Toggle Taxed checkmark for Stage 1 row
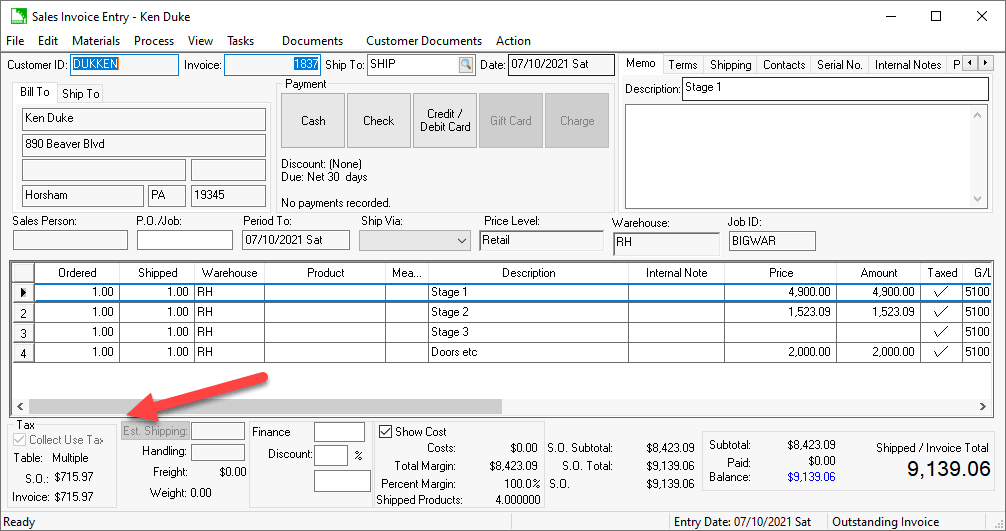 (x=939, y=292)
